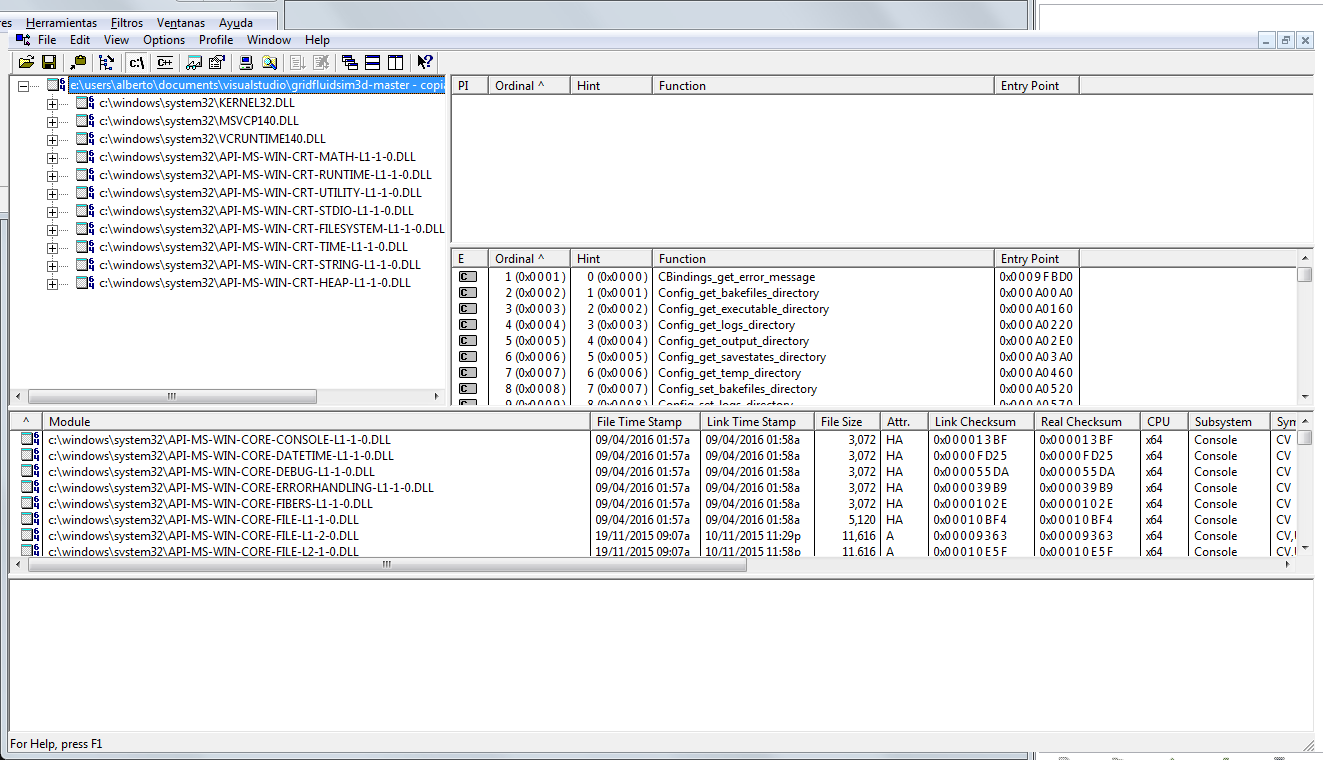Click module icon for API-MS-WIN-CORE-DEBUG-L1-1-0.DLL row
Image resolution: width=1323 pixels, height=760 pixels.
point(31,472)
